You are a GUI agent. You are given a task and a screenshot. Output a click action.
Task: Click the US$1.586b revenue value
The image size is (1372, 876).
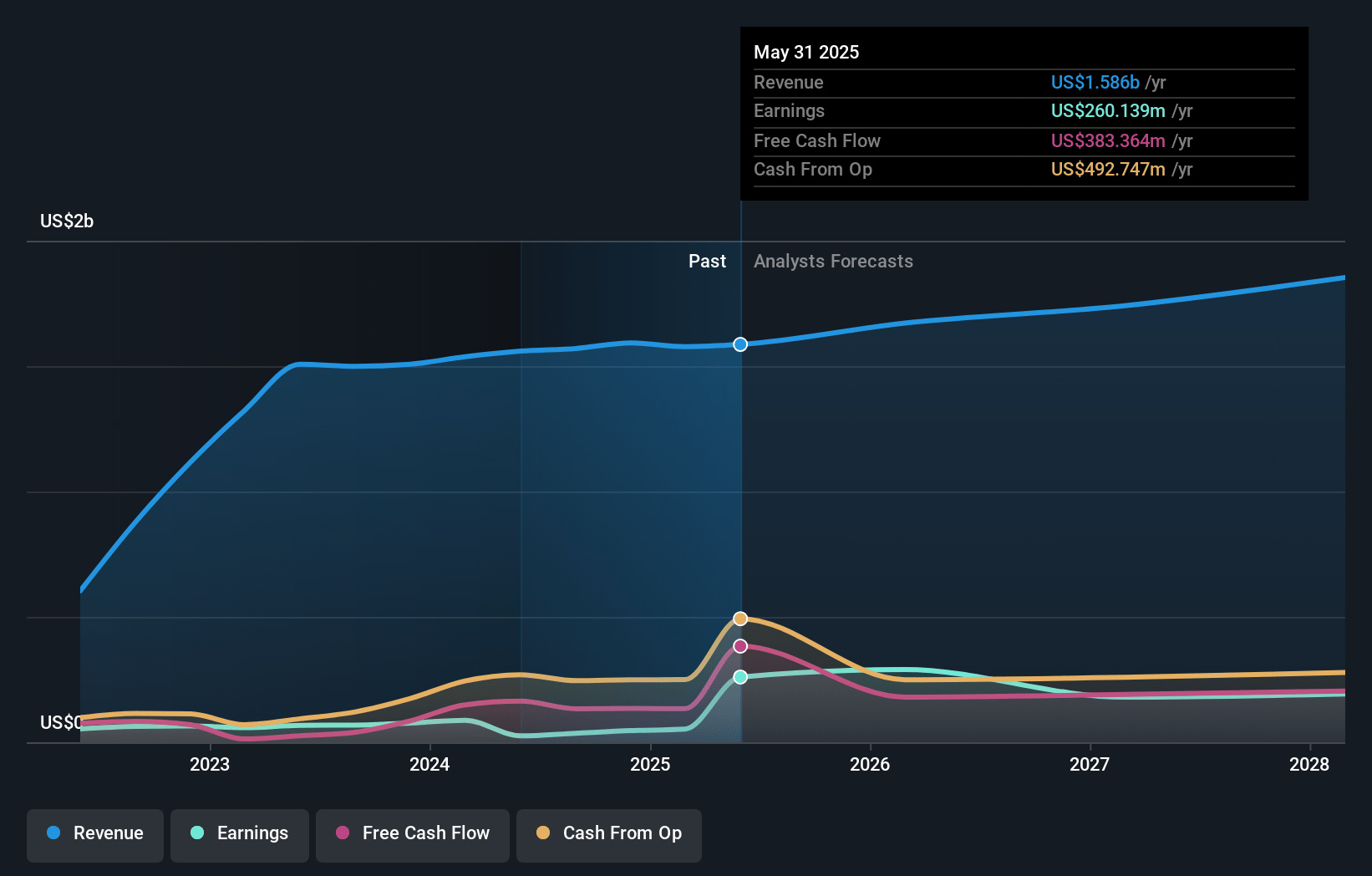pos(1095,82)
